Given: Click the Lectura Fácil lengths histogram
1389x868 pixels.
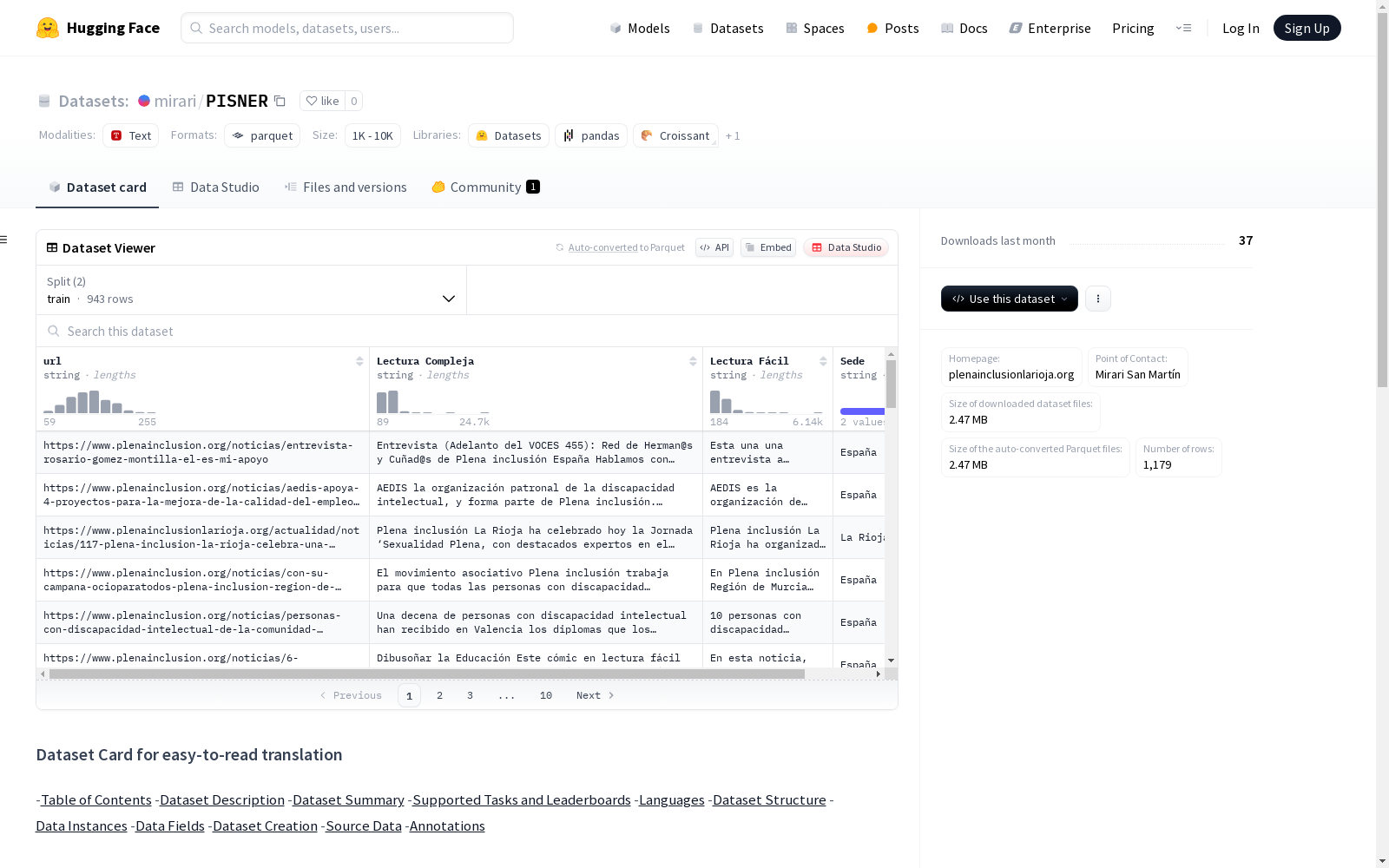Looking at the screenshot, I should point(767,402).
